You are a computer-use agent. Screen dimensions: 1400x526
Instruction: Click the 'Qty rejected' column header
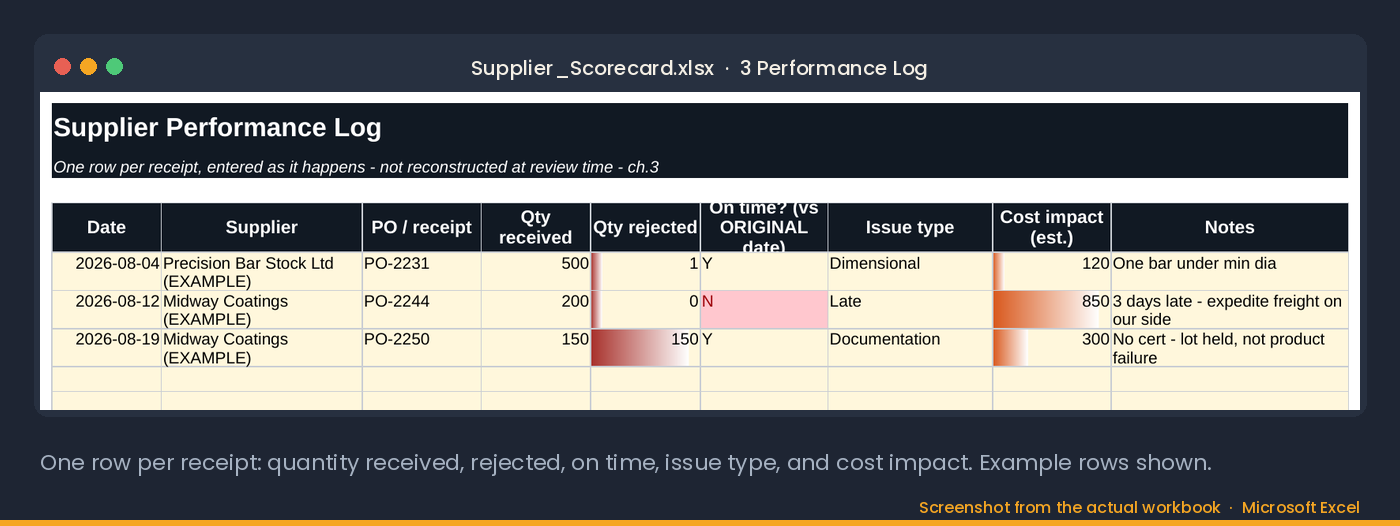(645, 227)
